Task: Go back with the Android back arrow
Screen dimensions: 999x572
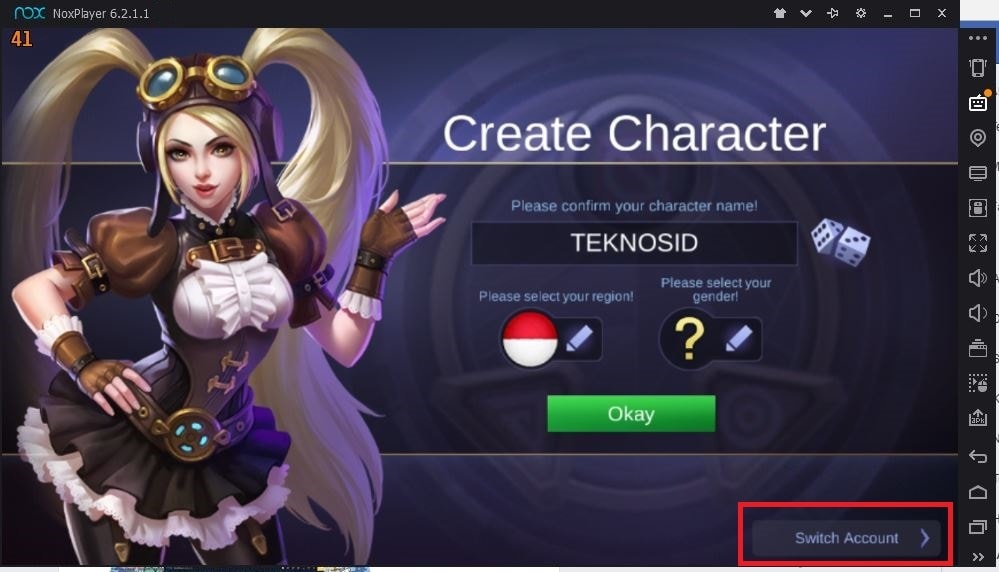Action: pos(978,456)
